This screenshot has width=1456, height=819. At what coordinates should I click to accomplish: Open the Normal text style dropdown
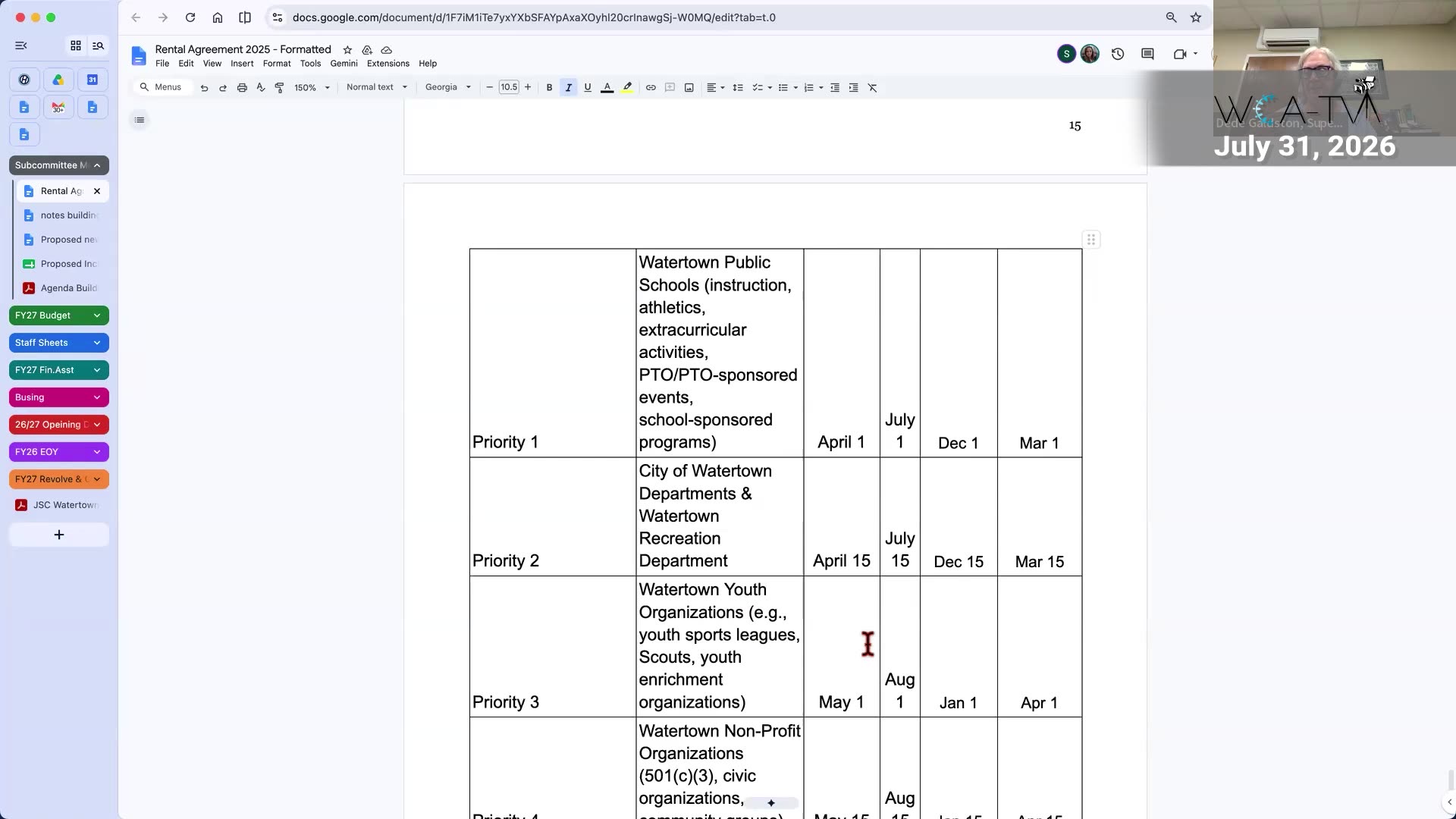(377, 87)
